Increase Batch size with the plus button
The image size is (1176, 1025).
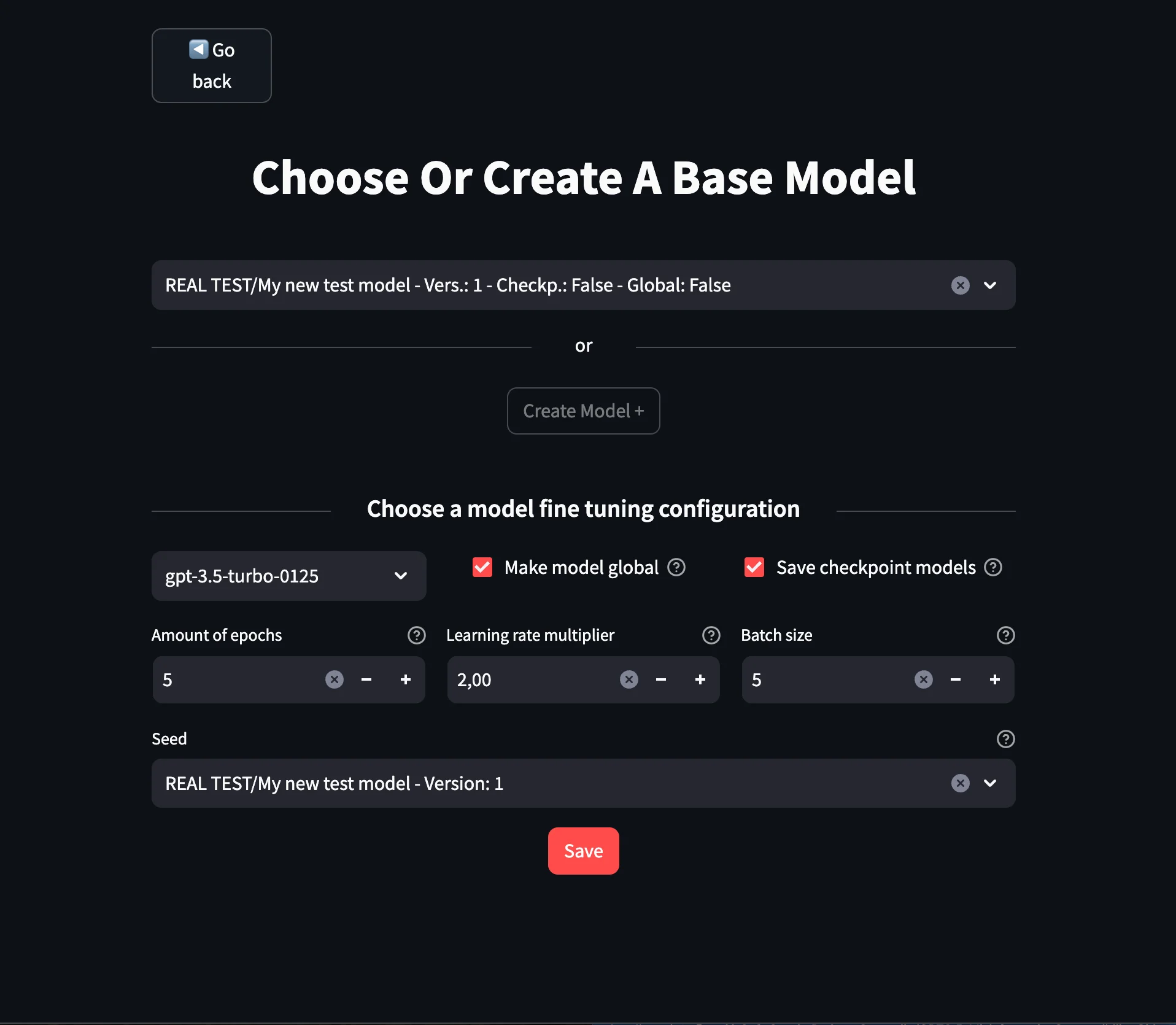tap(995, 679)
